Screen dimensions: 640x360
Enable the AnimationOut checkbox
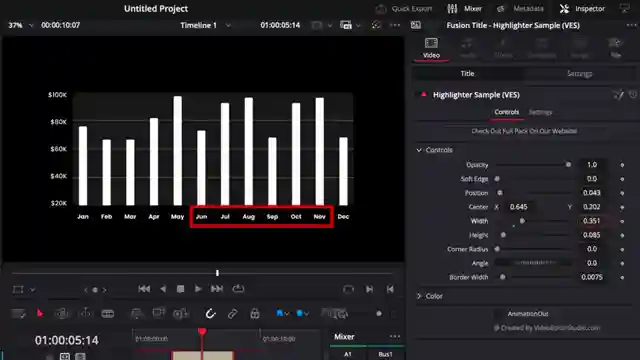[498, 314]
